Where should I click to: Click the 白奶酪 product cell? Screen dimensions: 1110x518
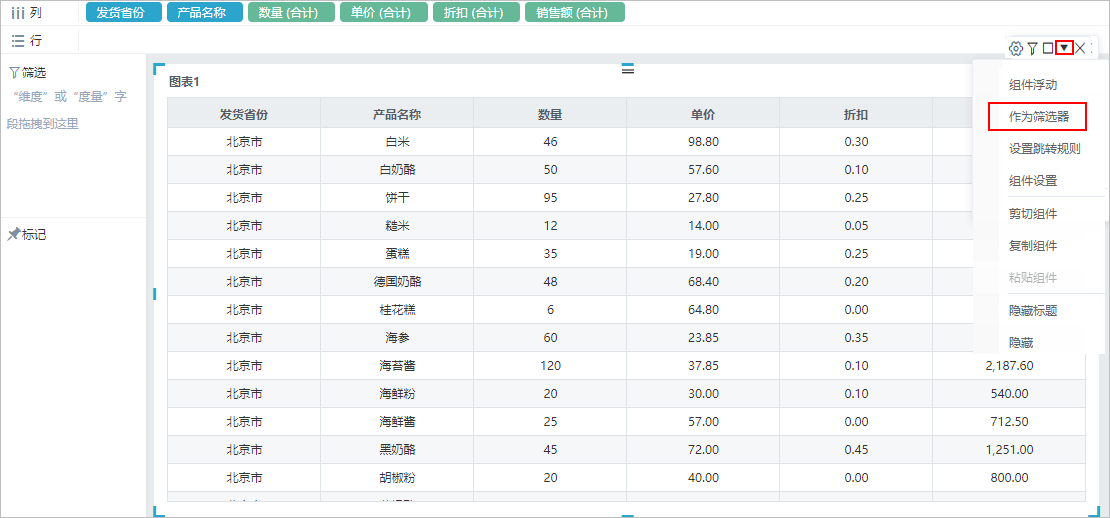[397, 170]
